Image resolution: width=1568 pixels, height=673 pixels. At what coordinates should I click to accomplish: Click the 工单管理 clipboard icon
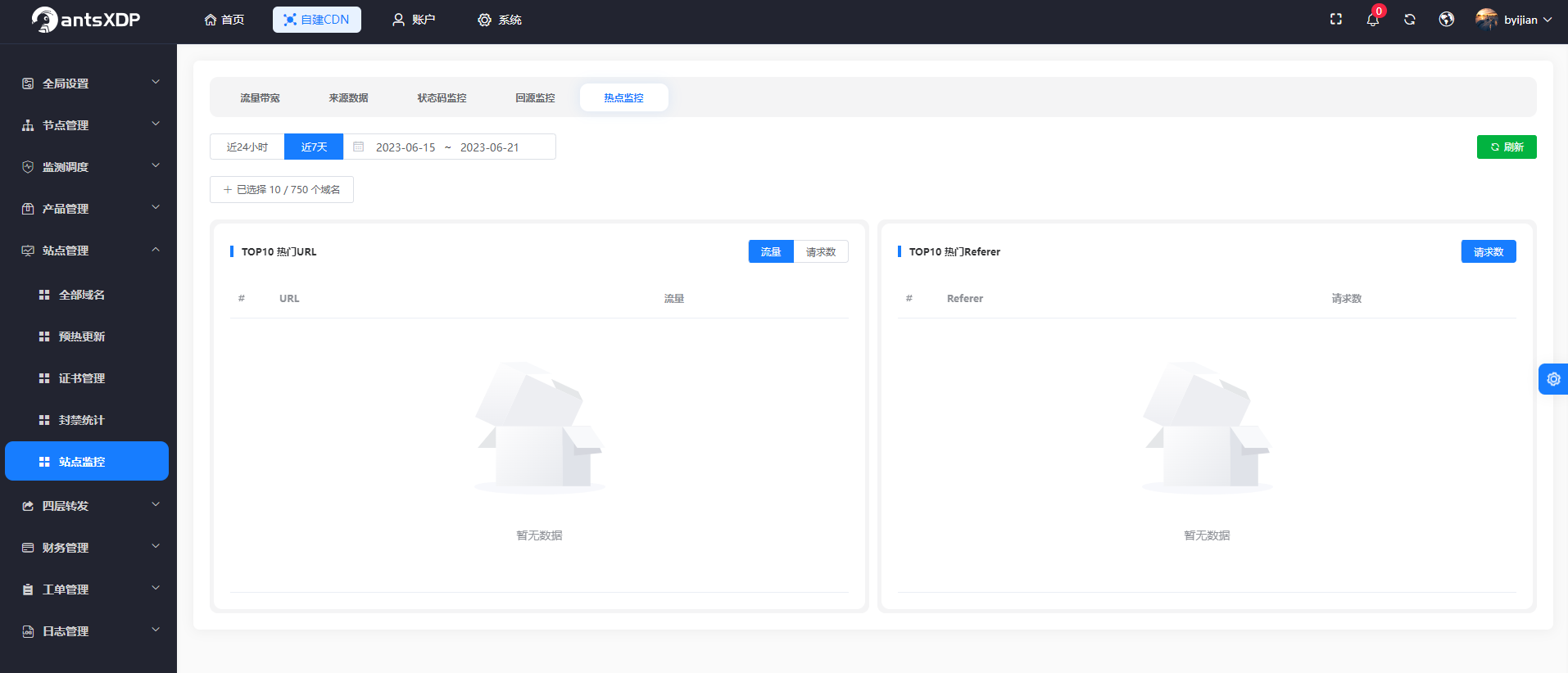28,589
